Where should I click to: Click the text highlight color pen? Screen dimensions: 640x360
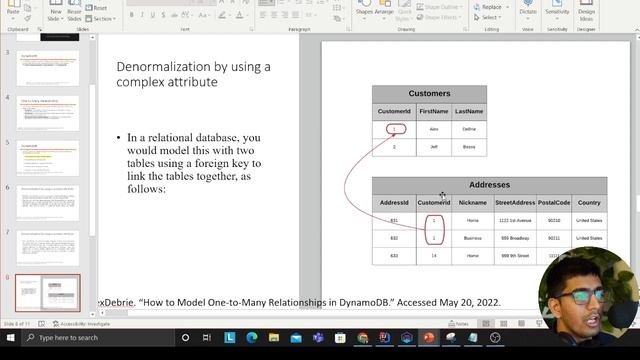pyautogui.click(x=222, y=16)
